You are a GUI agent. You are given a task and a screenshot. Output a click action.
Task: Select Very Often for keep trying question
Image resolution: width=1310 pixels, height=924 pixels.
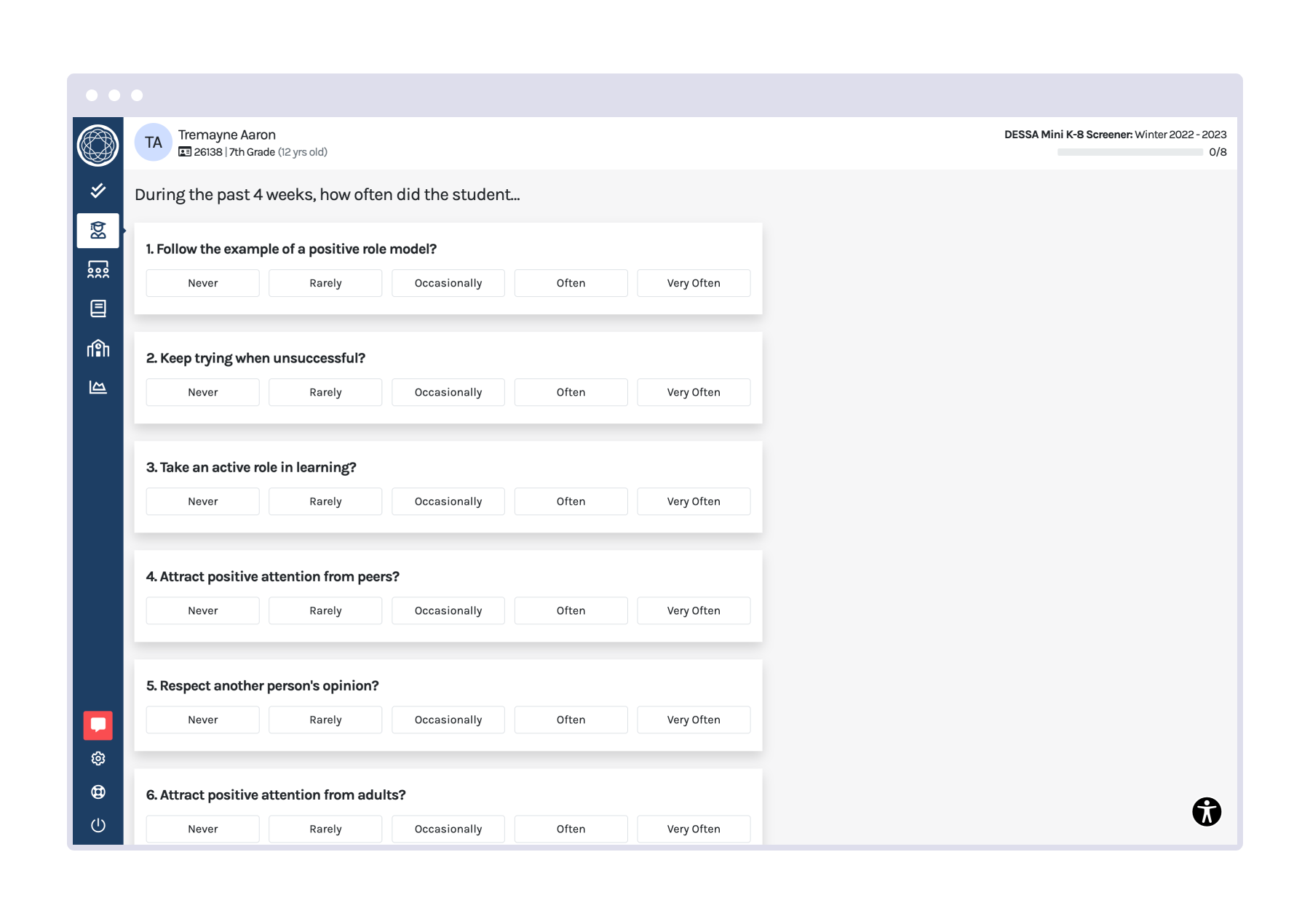693,392
